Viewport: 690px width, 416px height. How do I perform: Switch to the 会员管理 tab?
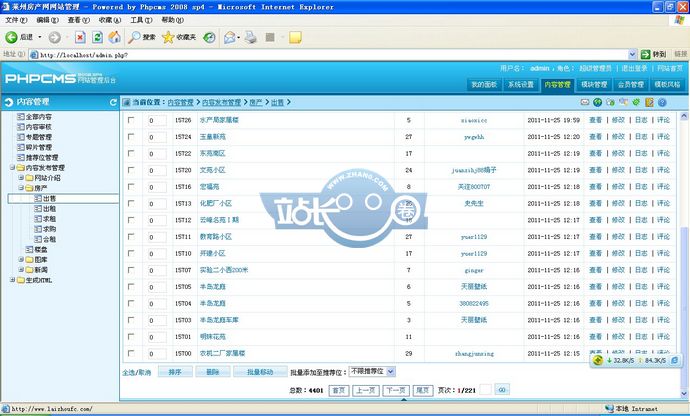[x=631, y=85]
